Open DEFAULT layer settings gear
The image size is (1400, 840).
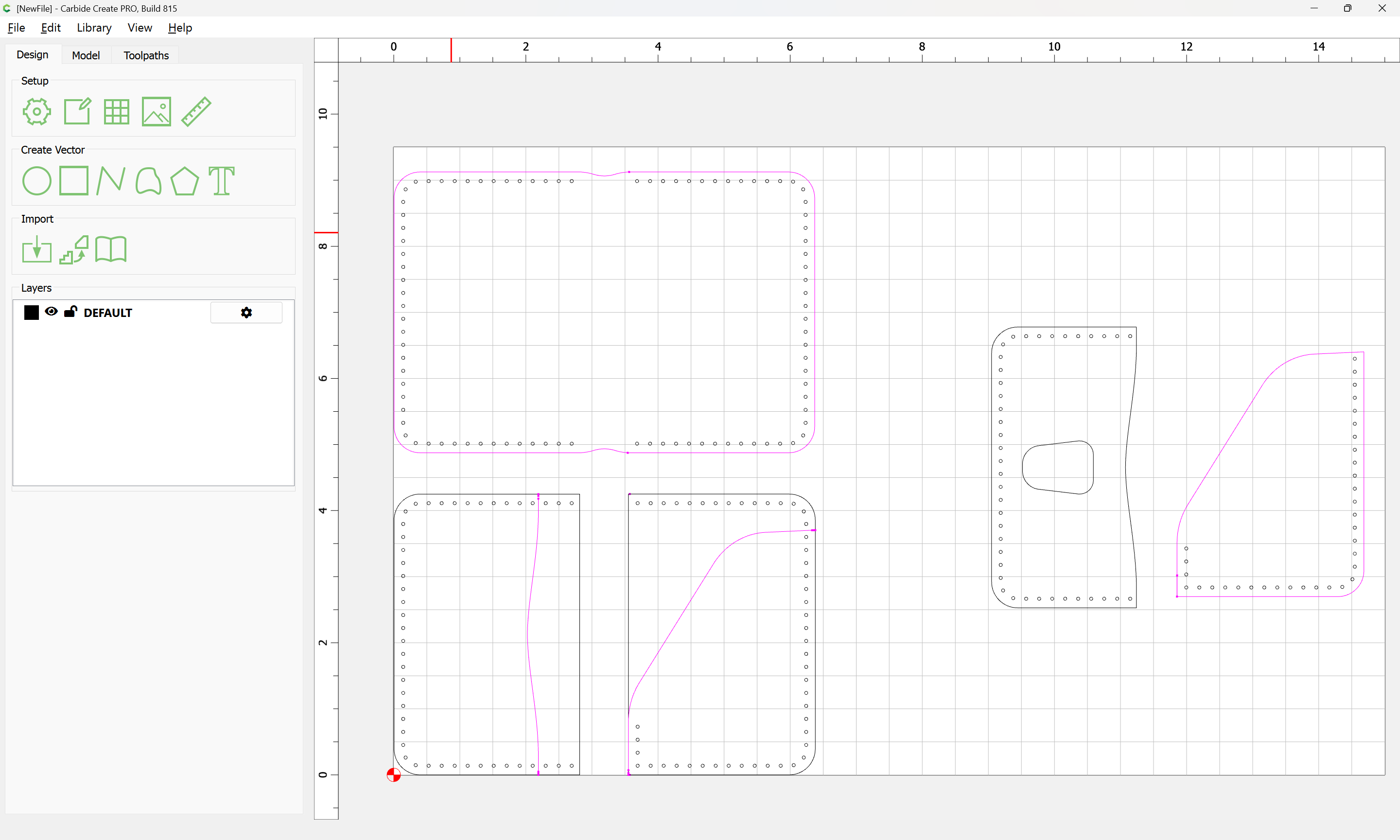[246, 313]
